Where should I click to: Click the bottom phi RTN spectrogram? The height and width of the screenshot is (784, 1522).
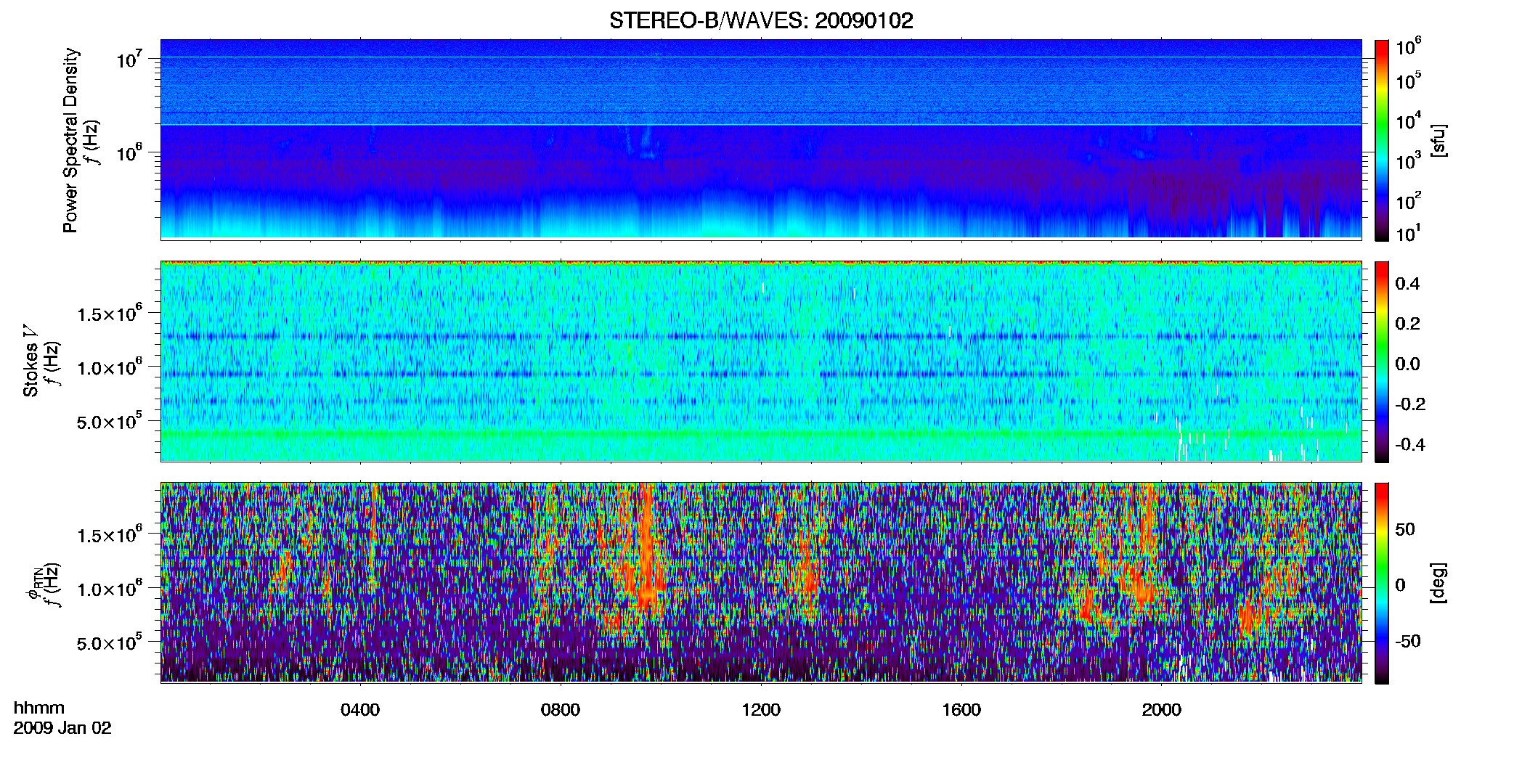pyautogui.click(x=761, y=582)
